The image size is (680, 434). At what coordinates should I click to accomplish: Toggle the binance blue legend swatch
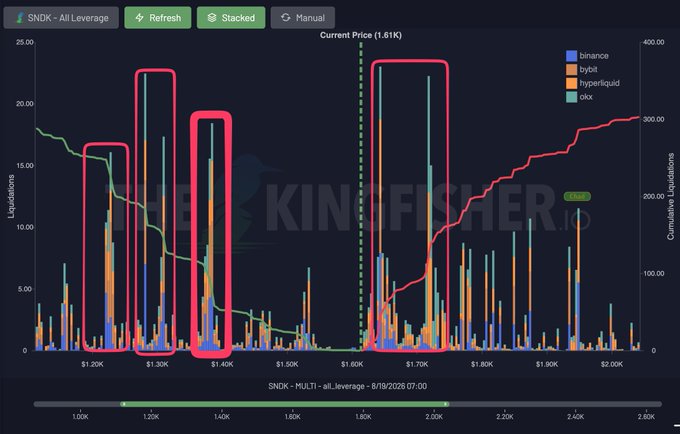(572, 55)
